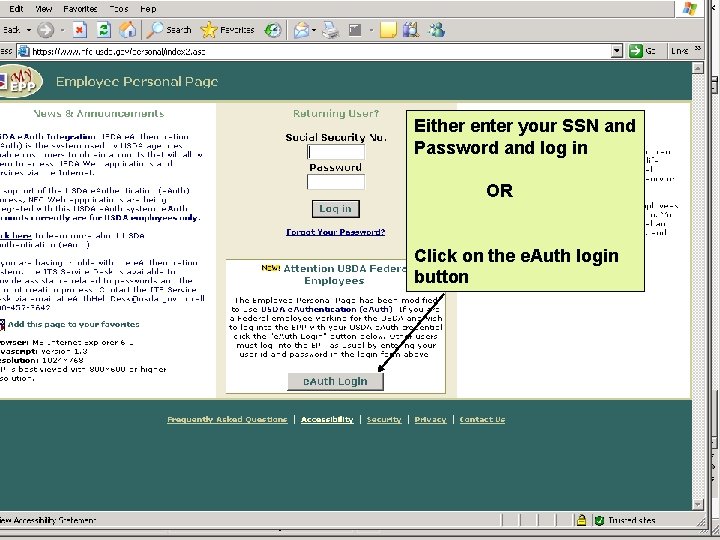
Task: Open the Tools menu
Action: 118,9
